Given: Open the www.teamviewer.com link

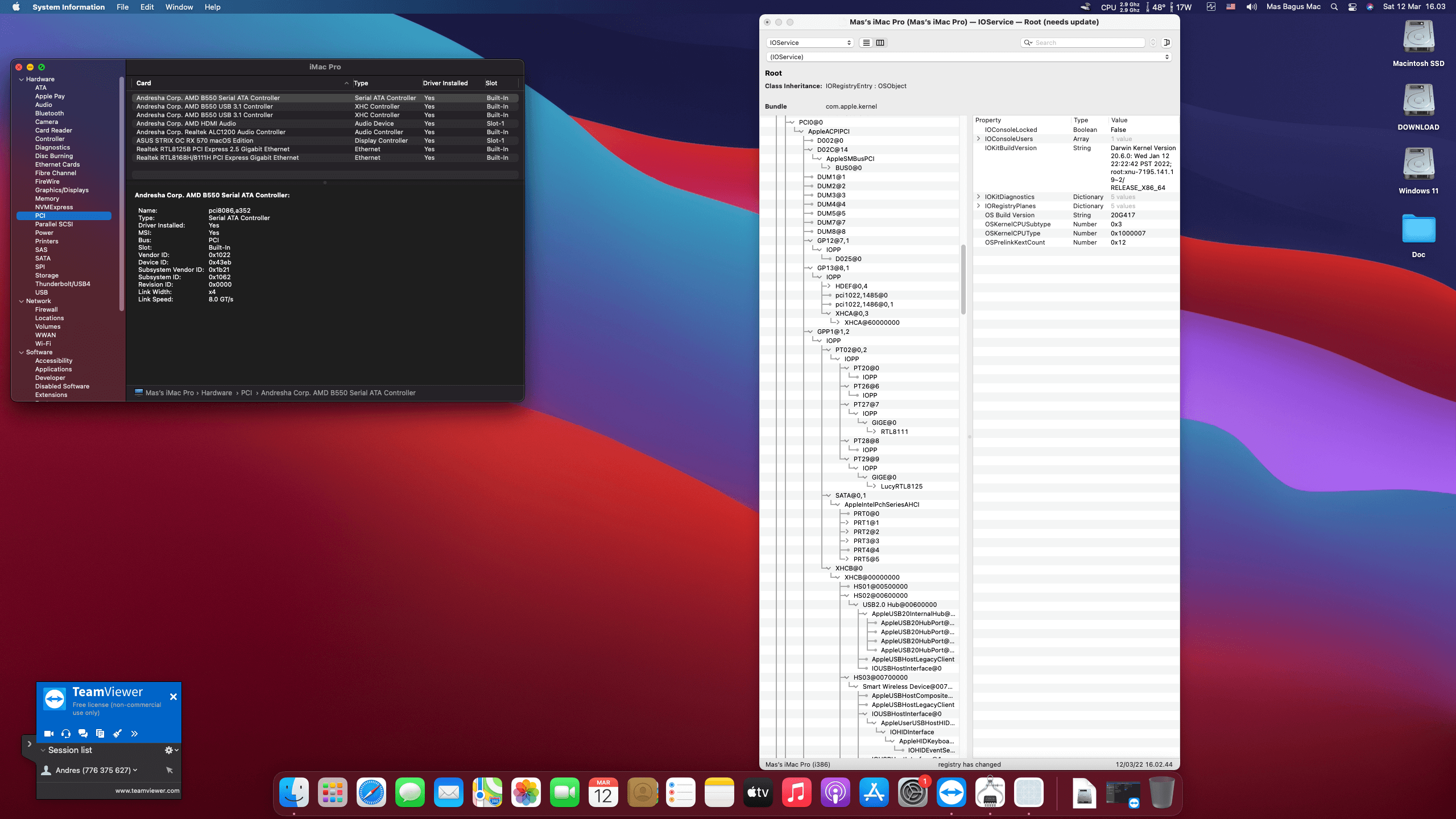Looking at the screenshot, I should coord(147,791).
